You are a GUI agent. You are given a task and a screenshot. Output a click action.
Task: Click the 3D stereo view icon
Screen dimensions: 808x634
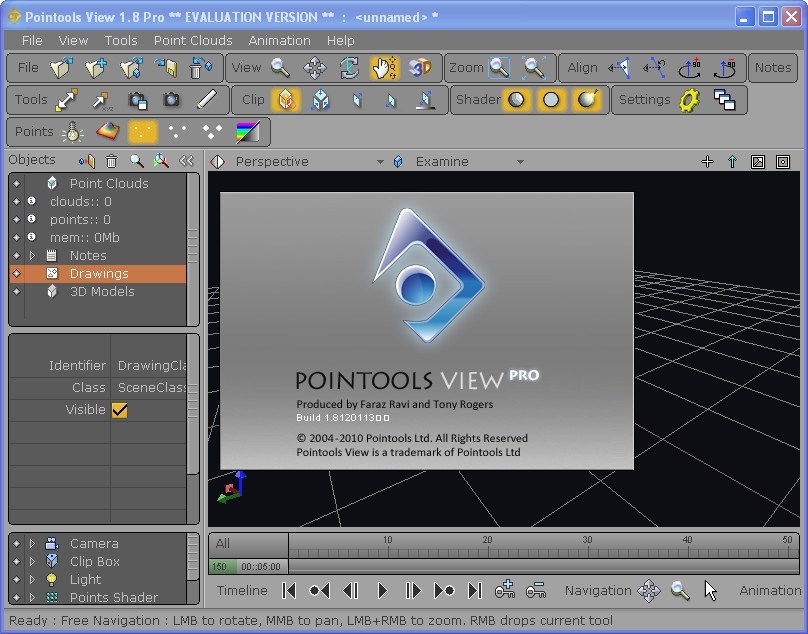pyautogui.click(x=419, y=68)
